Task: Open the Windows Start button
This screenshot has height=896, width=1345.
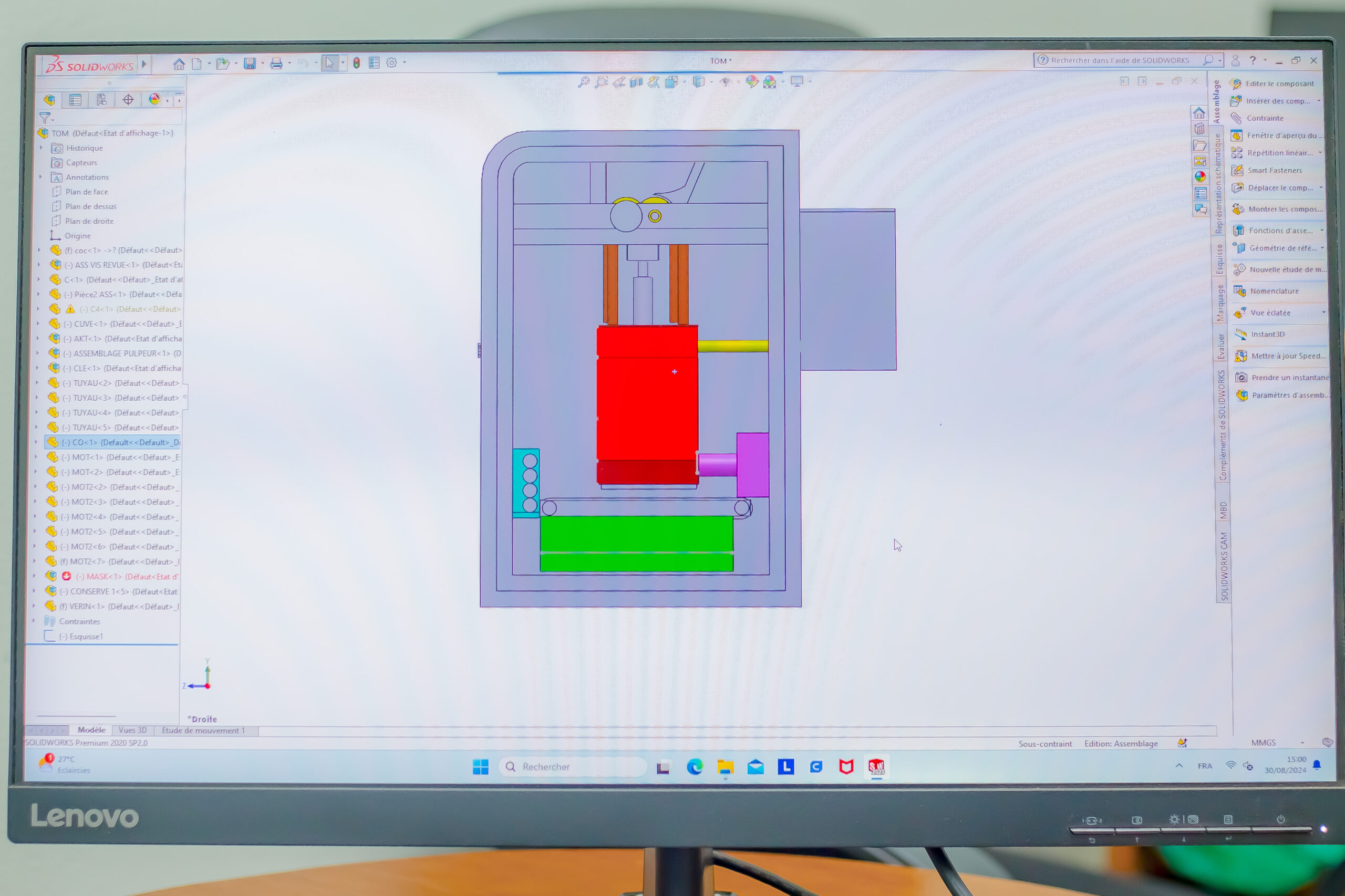Action: click(481, 767)
